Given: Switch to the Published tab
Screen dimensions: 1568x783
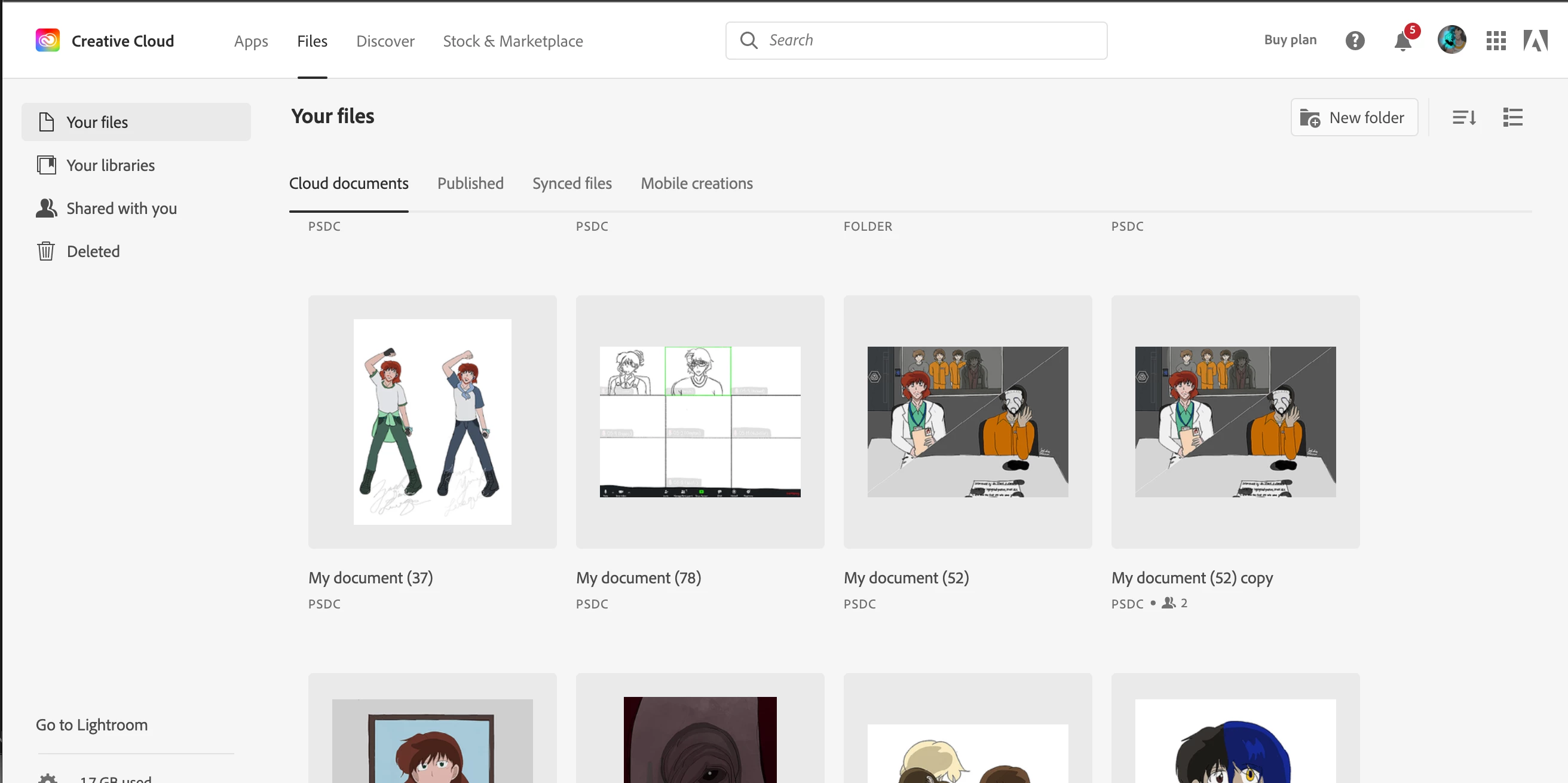Looking at the screenshot, I should coord(470,183).
